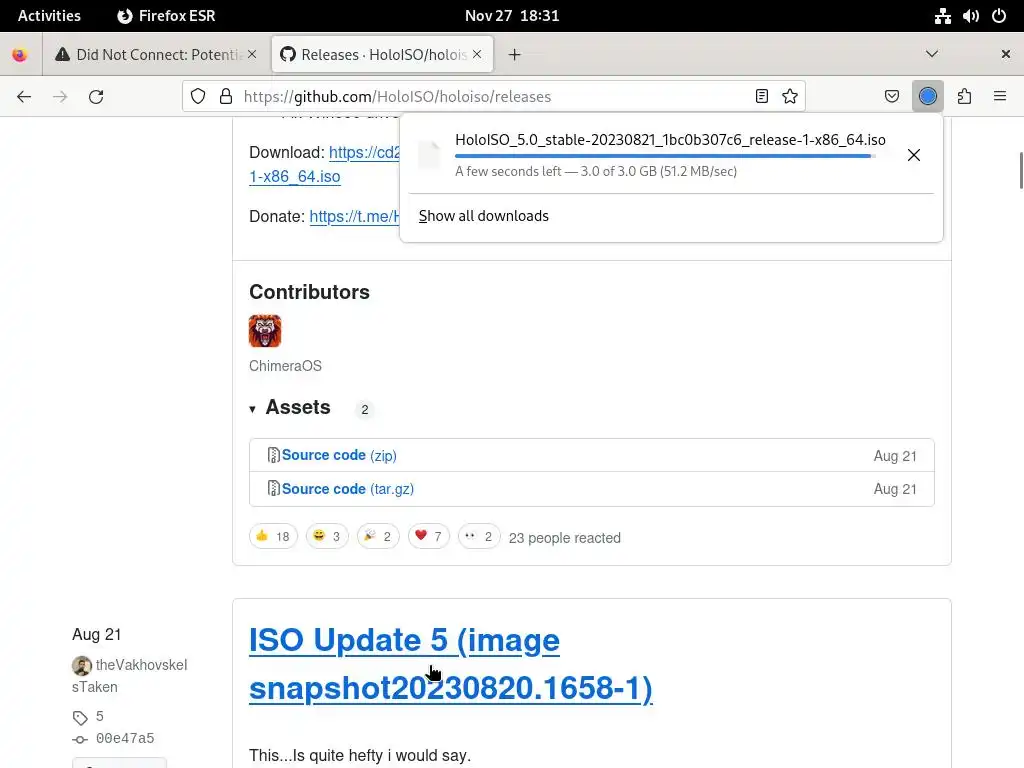Open the Firefox ESR app menu
The image size is (1024, 768).
[x=166, y=16]
